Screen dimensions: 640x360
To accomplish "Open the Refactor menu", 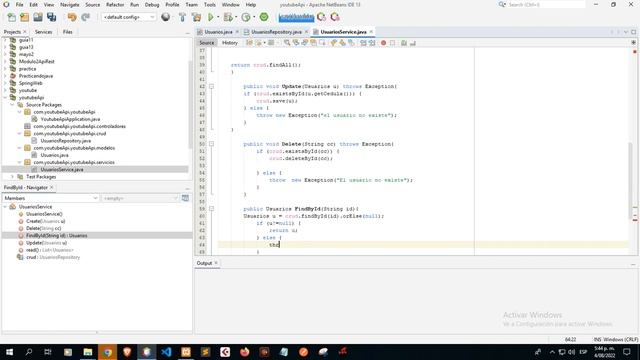I will tap(115, 4).
